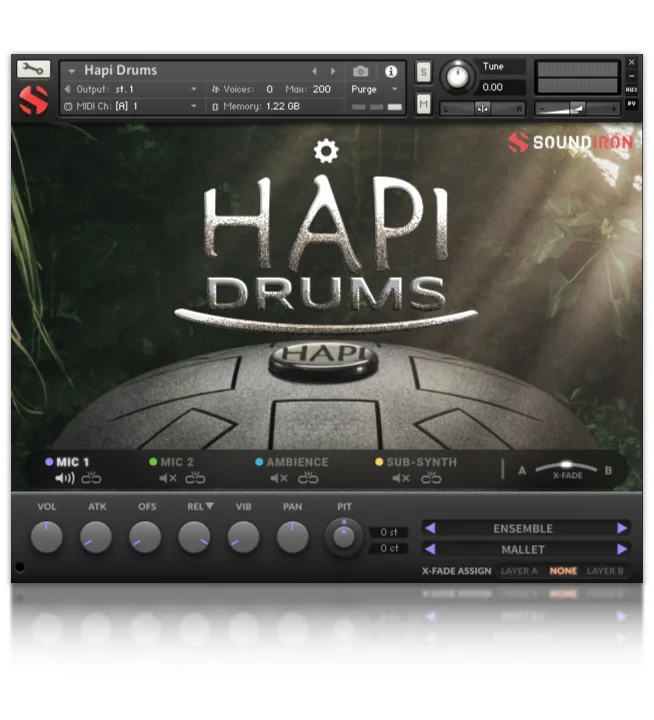Select the AMBIENCE layer tab
Viewport: 654px width, 720px height.
[x=296, y=462]
